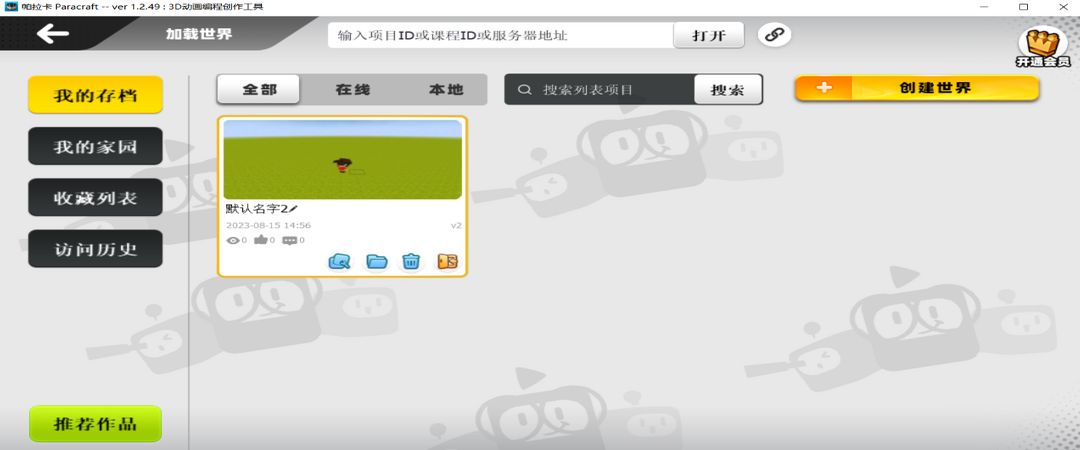Click the magnifier icon in list search box
The image size is (1080, 450).
tap(526, 90)
